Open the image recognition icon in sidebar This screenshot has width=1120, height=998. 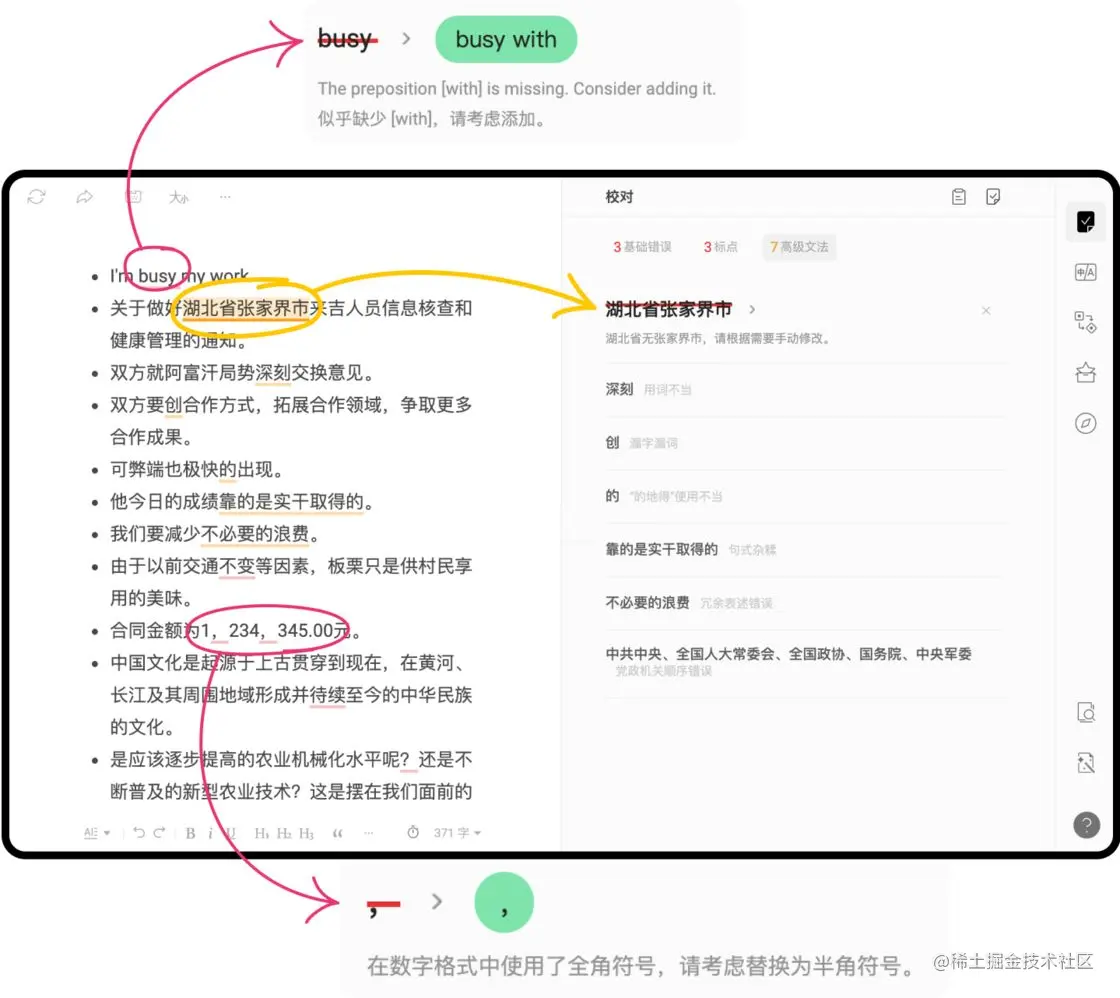point(1086,763)
